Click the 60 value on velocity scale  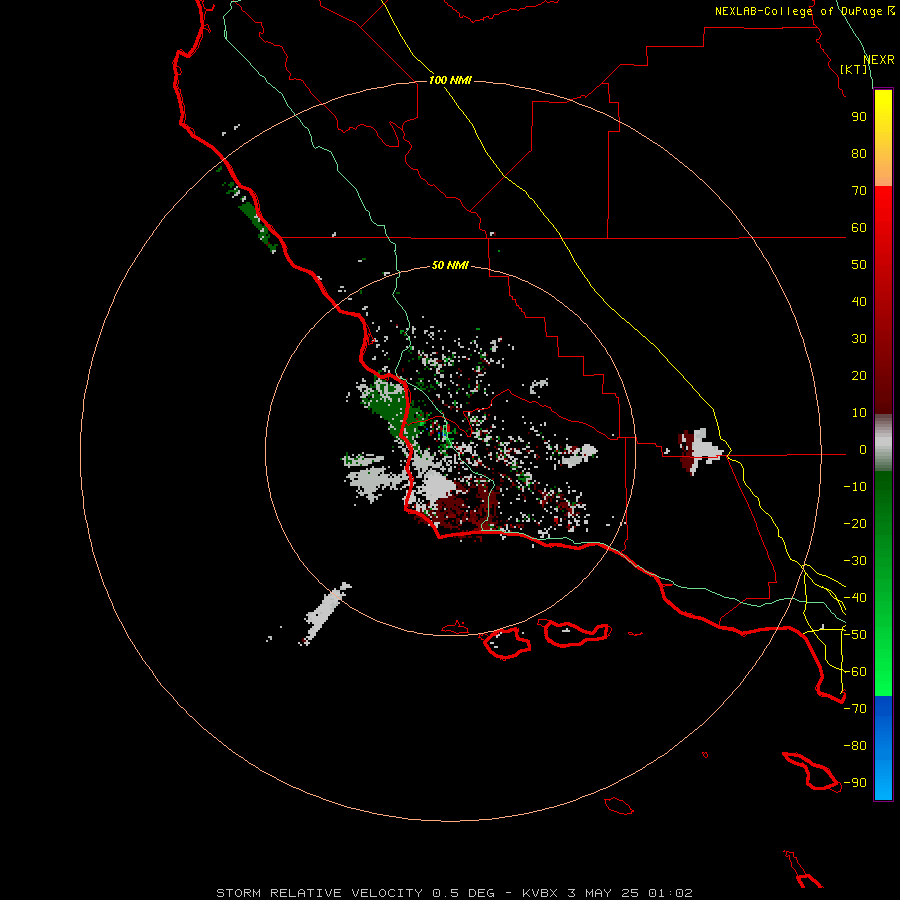[x=859, y=228]
